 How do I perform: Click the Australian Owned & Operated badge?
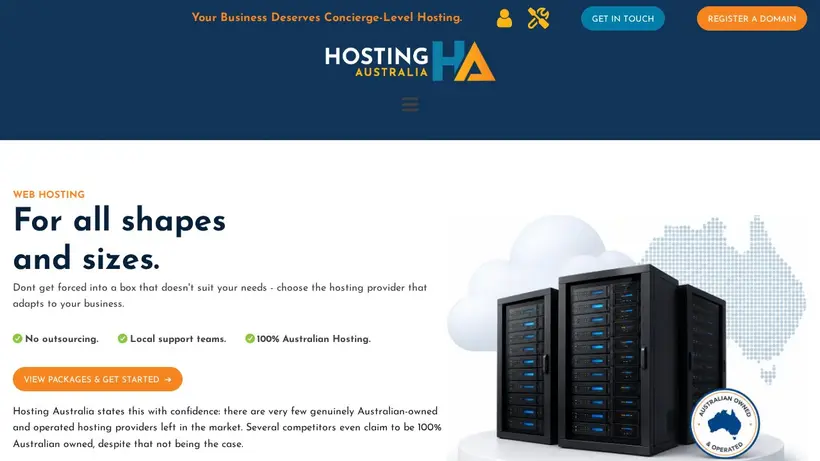[725, 423]
